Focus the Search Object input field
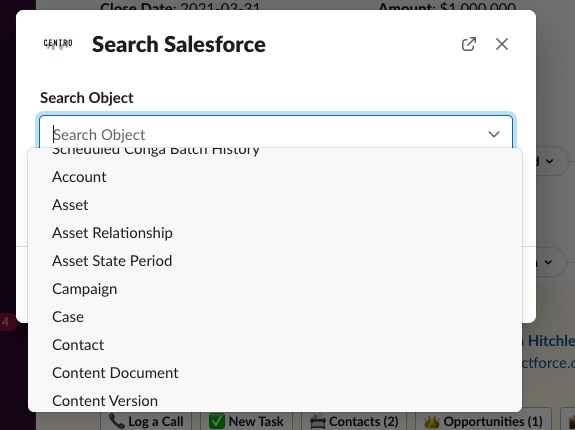 [276, 132]
